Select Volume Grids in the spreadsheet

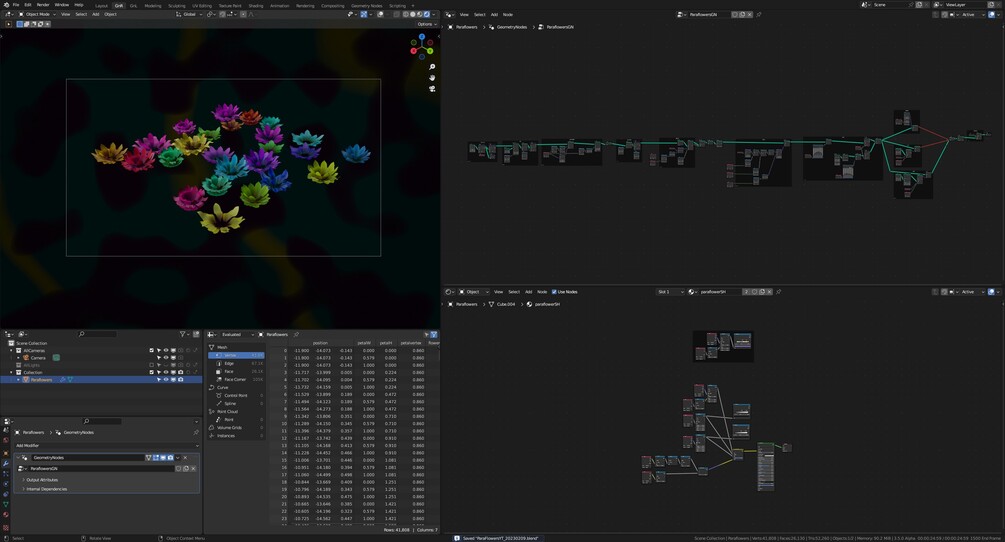(236, 427)
